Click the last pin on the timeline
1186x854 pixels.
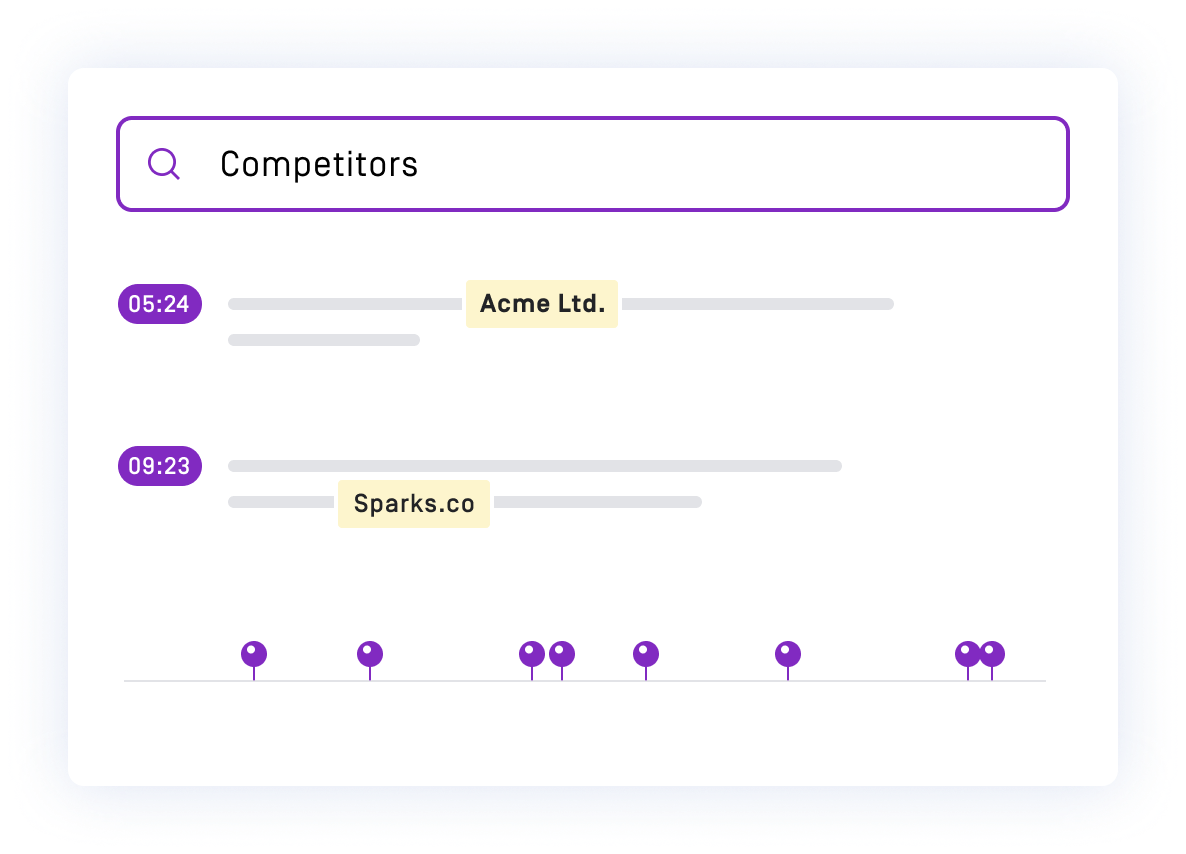(x=992, y=660)
